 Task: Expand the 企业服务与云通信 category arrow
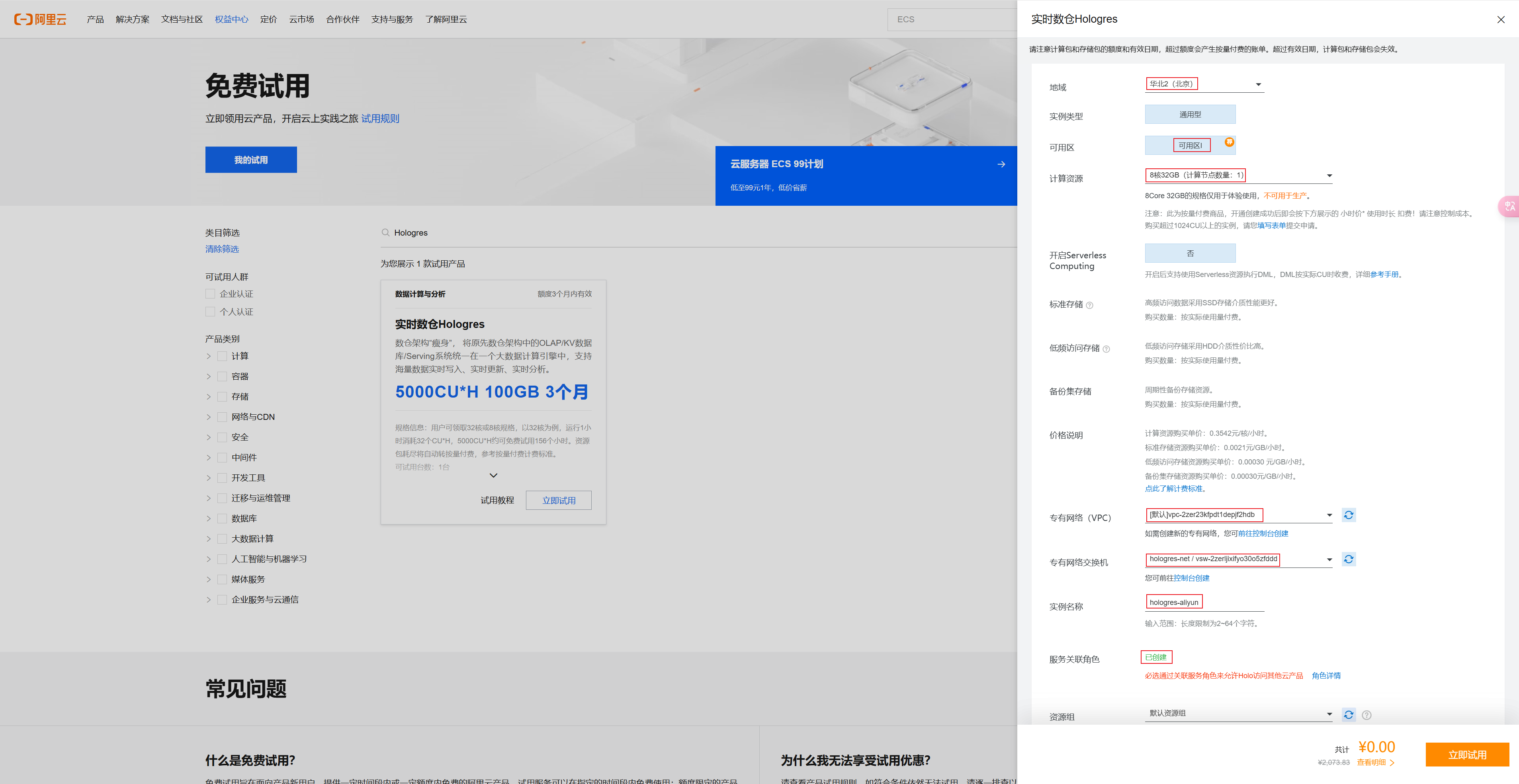tap(209, 599)
